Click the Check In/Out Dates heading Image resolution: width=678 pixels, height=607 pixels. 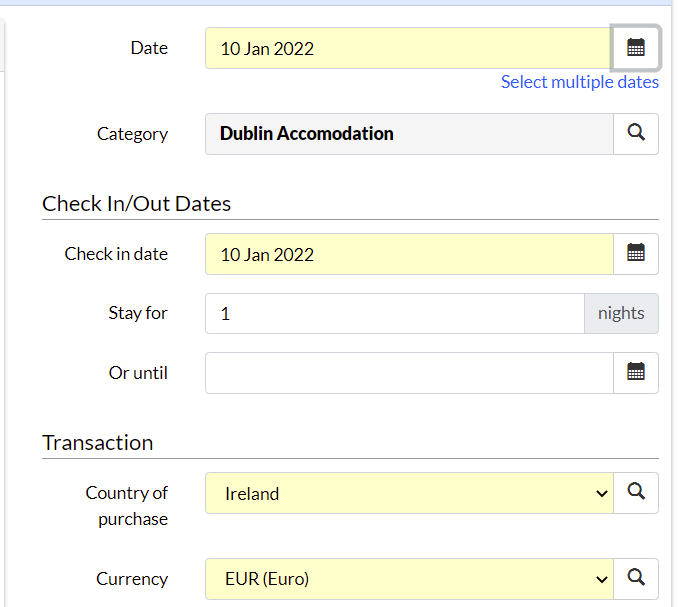136,204
